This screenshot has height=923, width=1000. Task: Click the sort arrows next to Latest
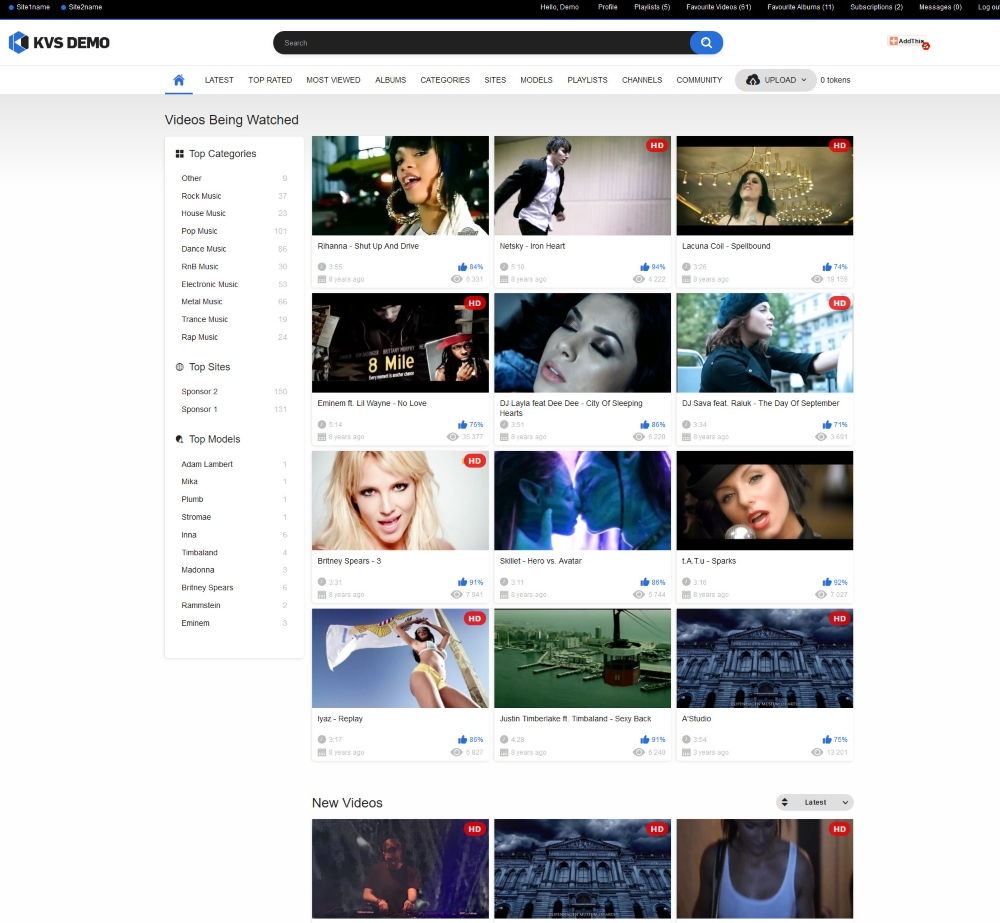[784, 802]
